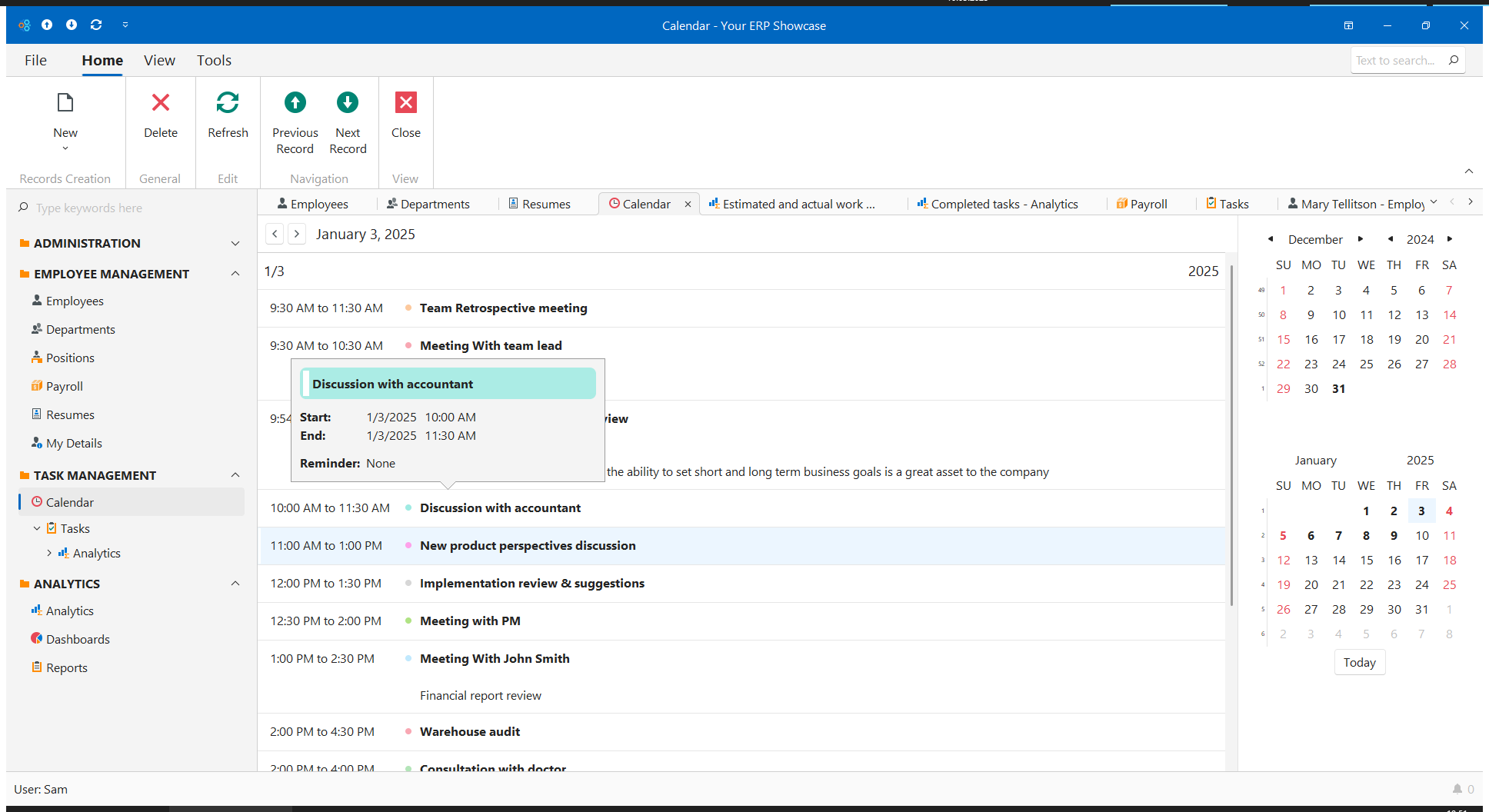Go to the previous day in the calendar

pos(275,234)
